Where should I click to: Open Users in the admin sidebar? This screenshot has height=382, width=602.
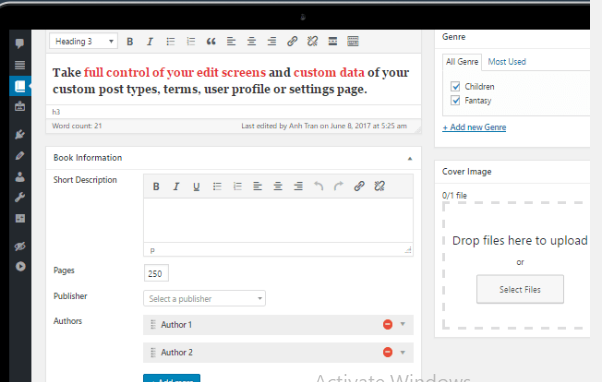20,177
